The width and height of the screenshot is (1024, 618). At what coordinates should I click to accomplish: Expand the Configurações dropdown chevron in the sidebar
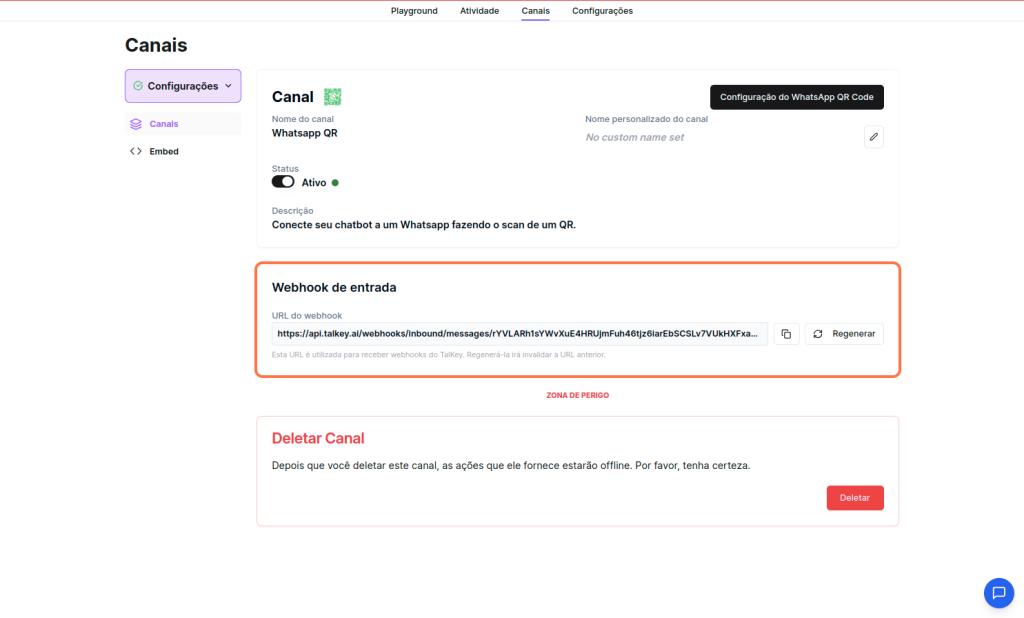click(x=228, y=86)
